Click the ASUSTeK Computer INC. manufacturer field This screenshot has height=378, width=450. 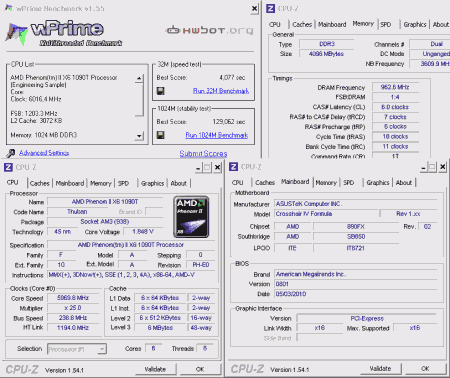point(355,204)
